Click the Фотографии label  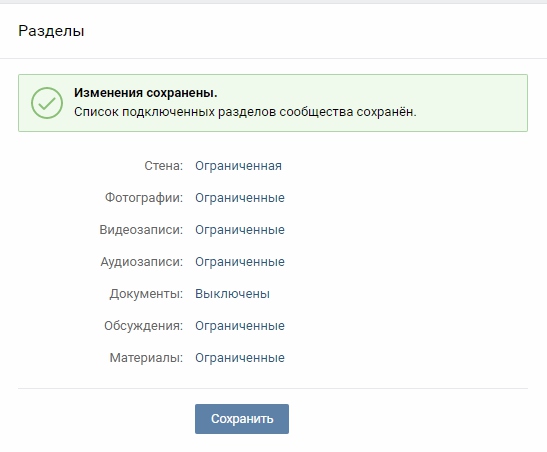144,198
